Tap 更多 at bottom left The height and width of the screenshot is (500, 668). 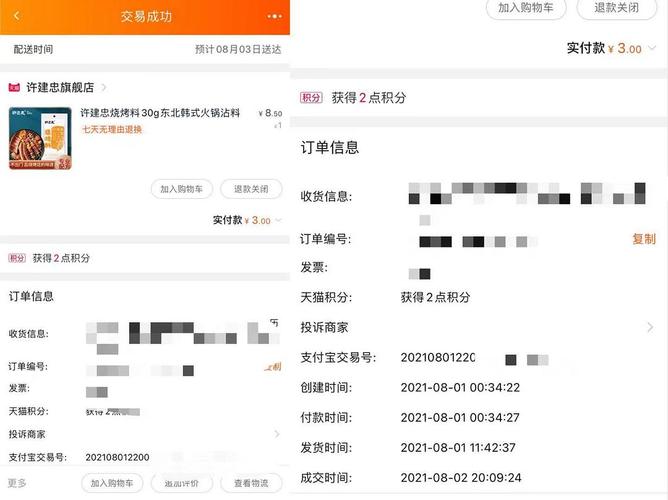tap(17, 483)
